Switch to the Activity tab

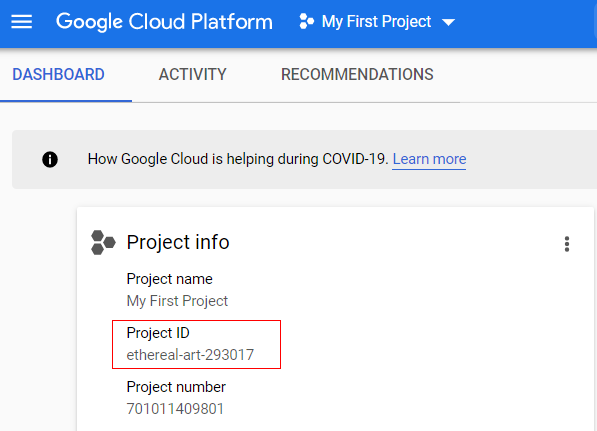[193, 75]
